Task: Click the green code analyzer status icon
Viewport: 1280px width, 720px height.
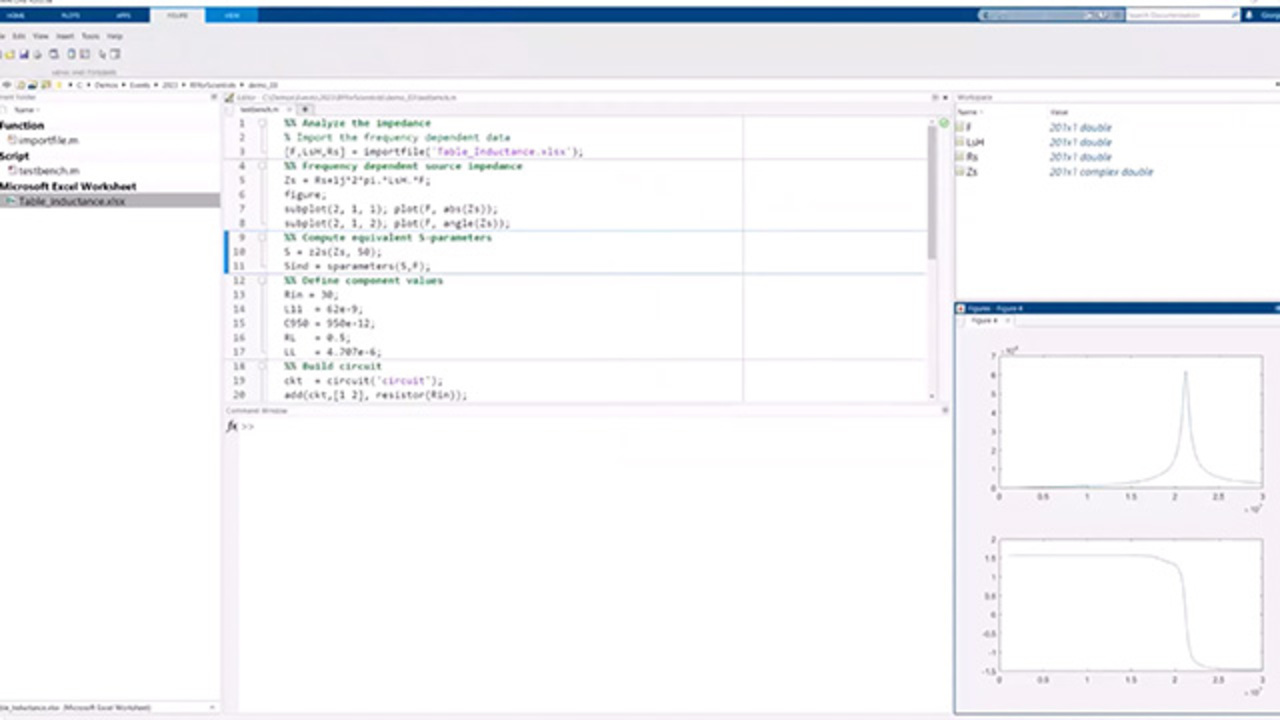Action: (x=943, y=123)
